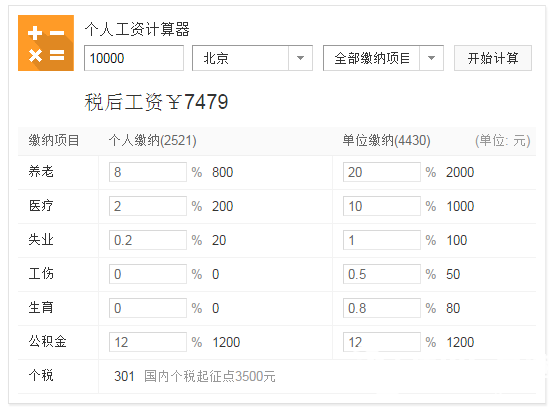Image resolution: width=557 pixels, height=412 pixels.
Task: Edit personal 失业 percentage field
Action: coord(148,240)
